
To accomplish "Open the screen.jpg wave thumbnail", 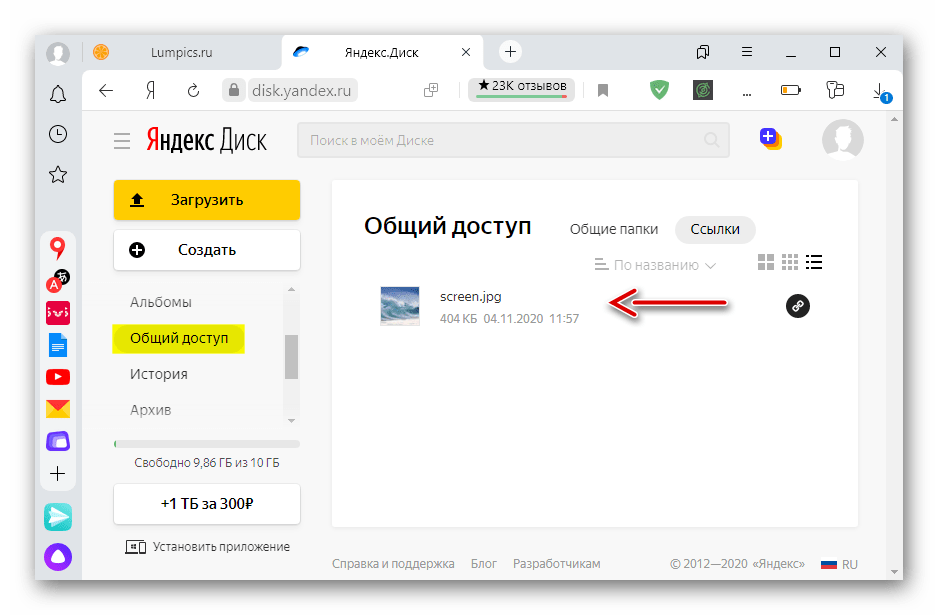I will click(x=400, y=306).
